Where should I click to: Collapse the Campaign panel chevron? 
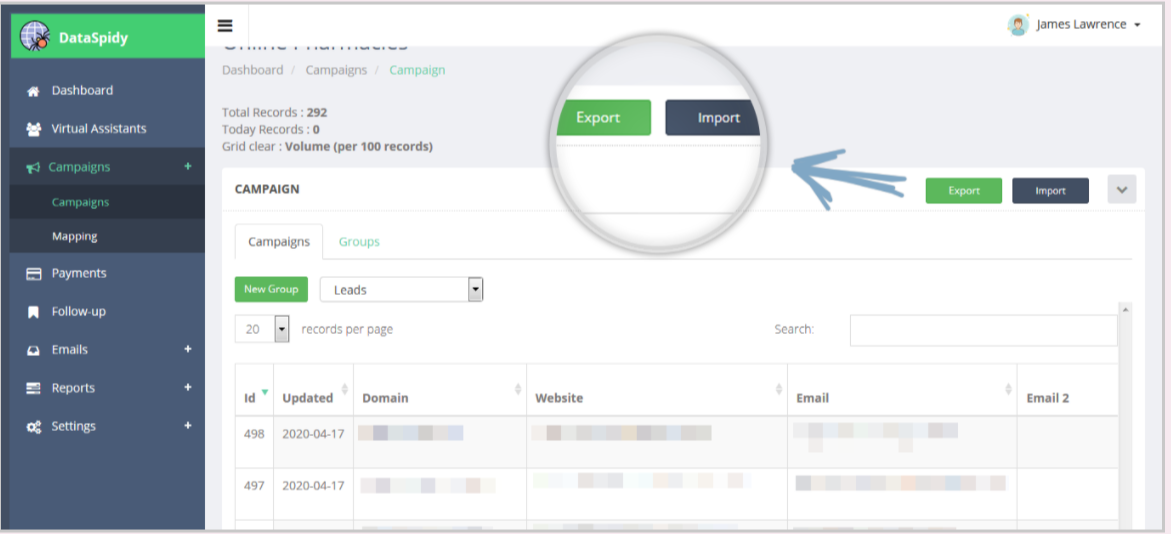pyautogui.click(x=1122, y=190)
